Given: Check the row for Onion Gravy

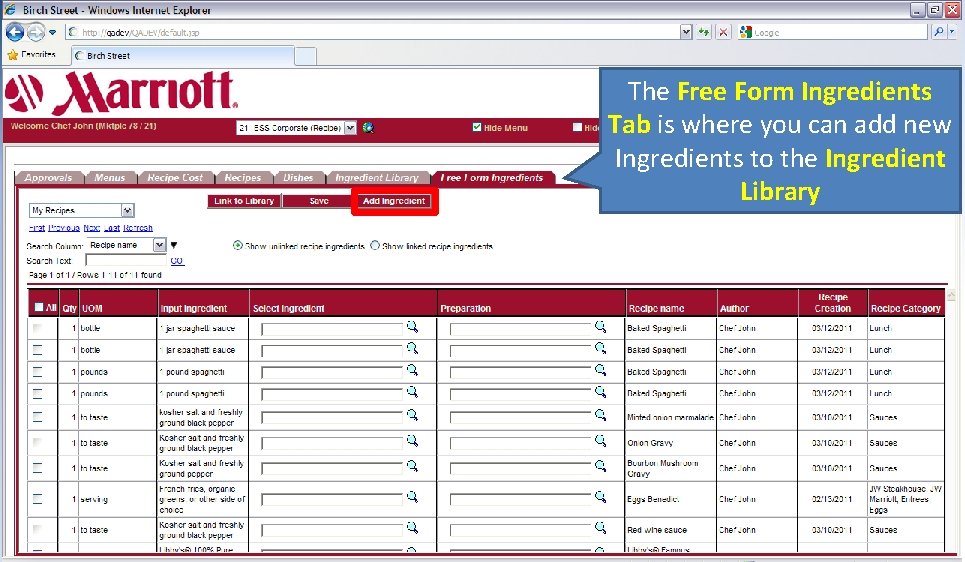Looking at the screenshot, I should click(38, 443).
